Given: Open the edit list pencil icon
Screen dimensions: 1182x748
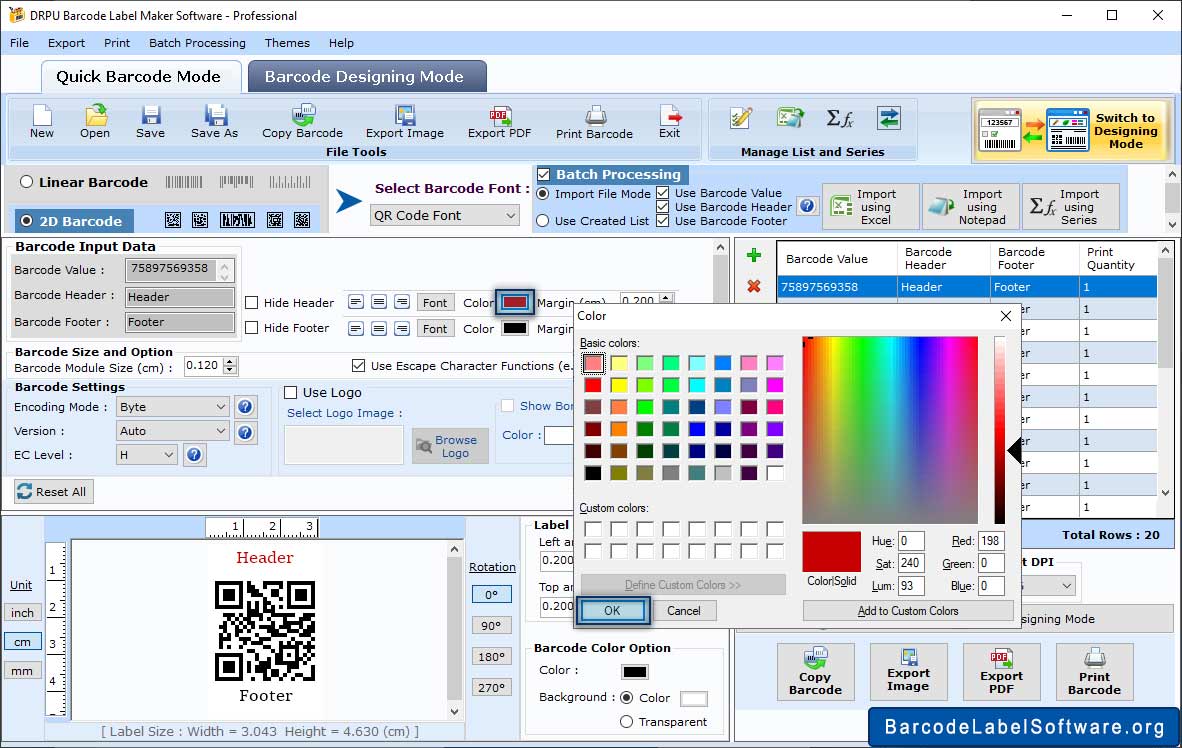Looking at the screenshot, I should pos(741,118).
